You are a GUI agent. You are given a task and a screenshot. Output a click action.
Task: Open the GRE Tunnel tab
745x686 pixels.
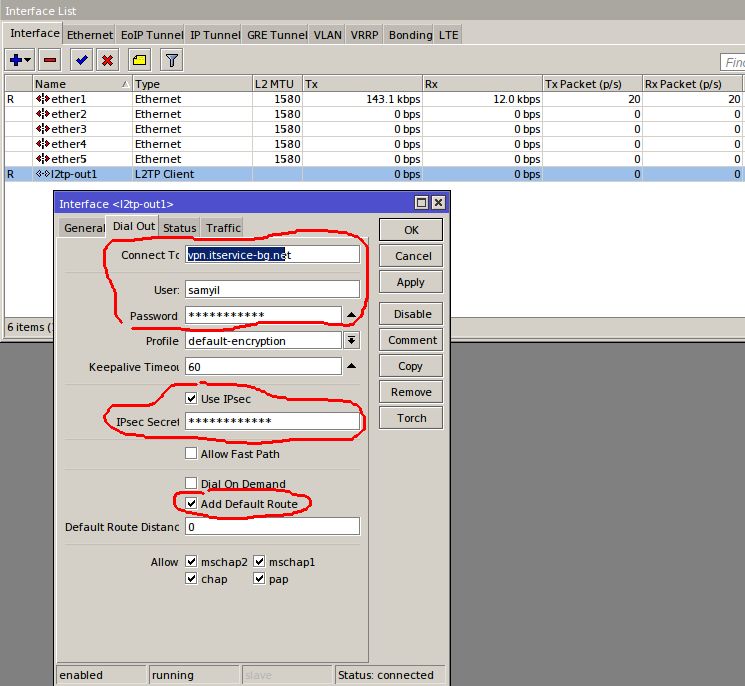pyautogui.click(x=277, y=35)
